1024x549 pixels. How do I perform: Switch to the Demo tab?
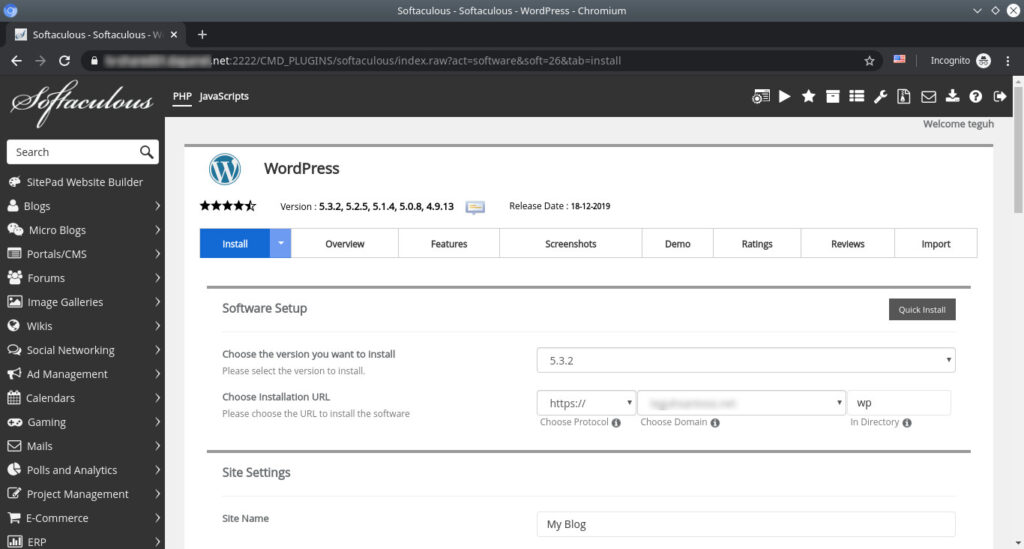[x=677, y=243]
